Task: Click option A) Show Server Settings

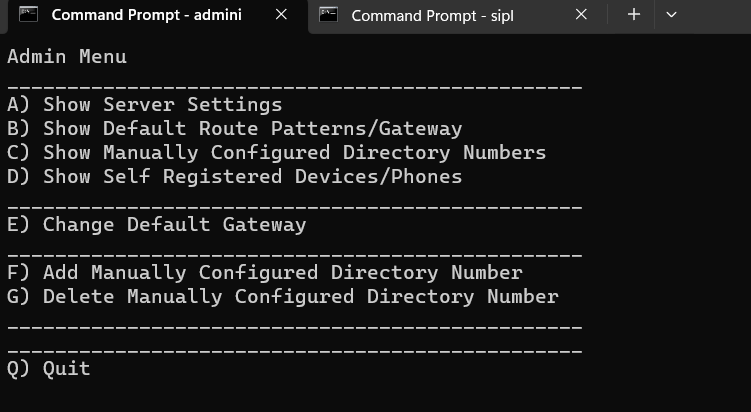Action: 145,104
